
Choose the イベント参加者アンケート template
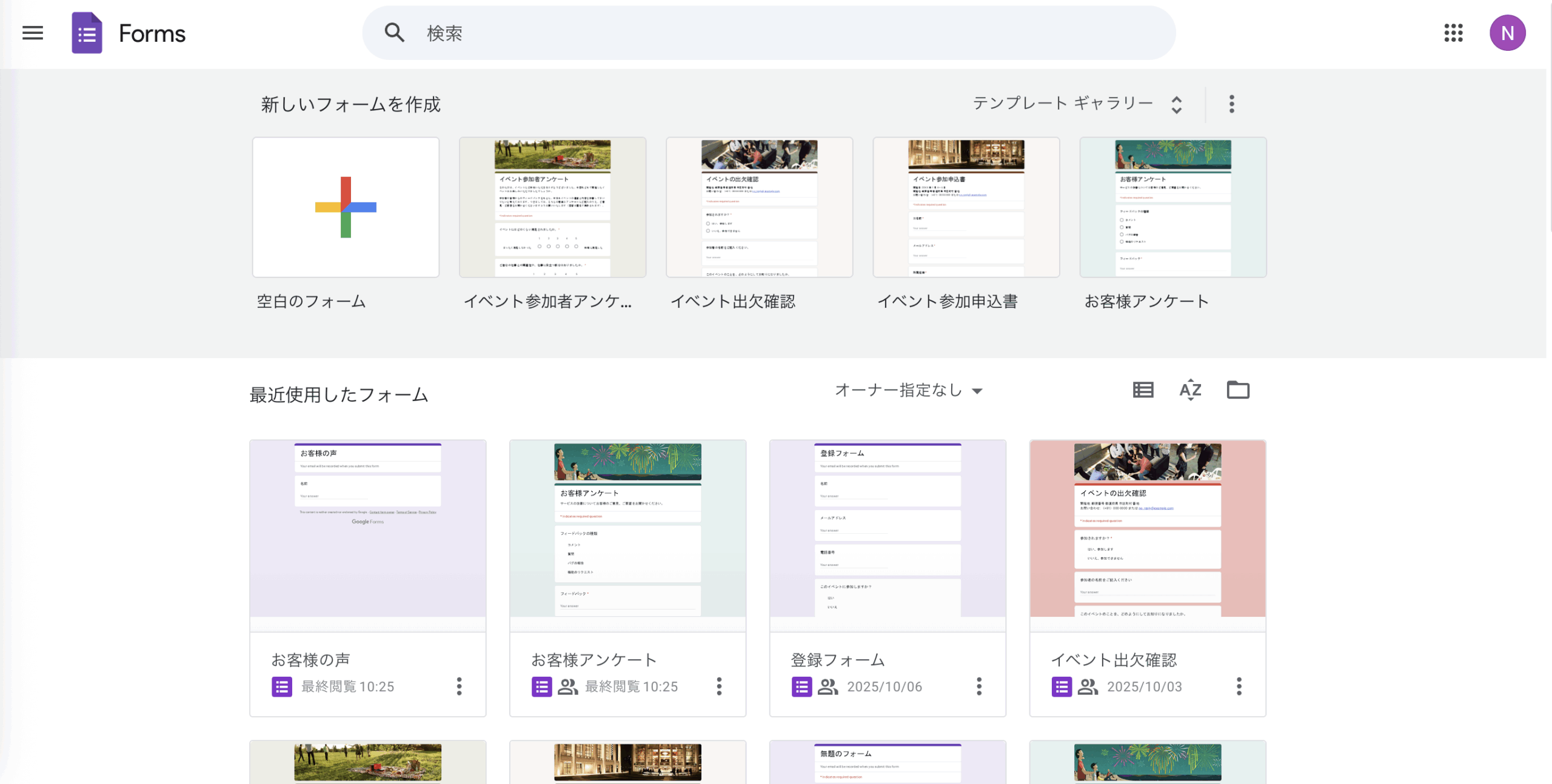click(x=552, y=207)
